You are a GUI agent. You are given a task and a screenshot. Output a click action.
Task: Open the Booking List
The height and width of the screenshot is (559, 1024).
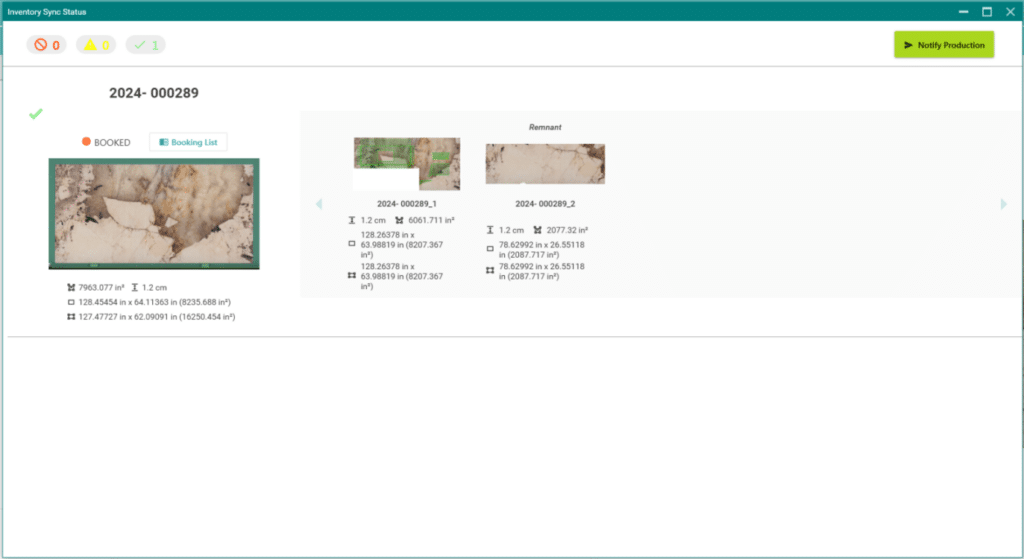coord(188,142)
